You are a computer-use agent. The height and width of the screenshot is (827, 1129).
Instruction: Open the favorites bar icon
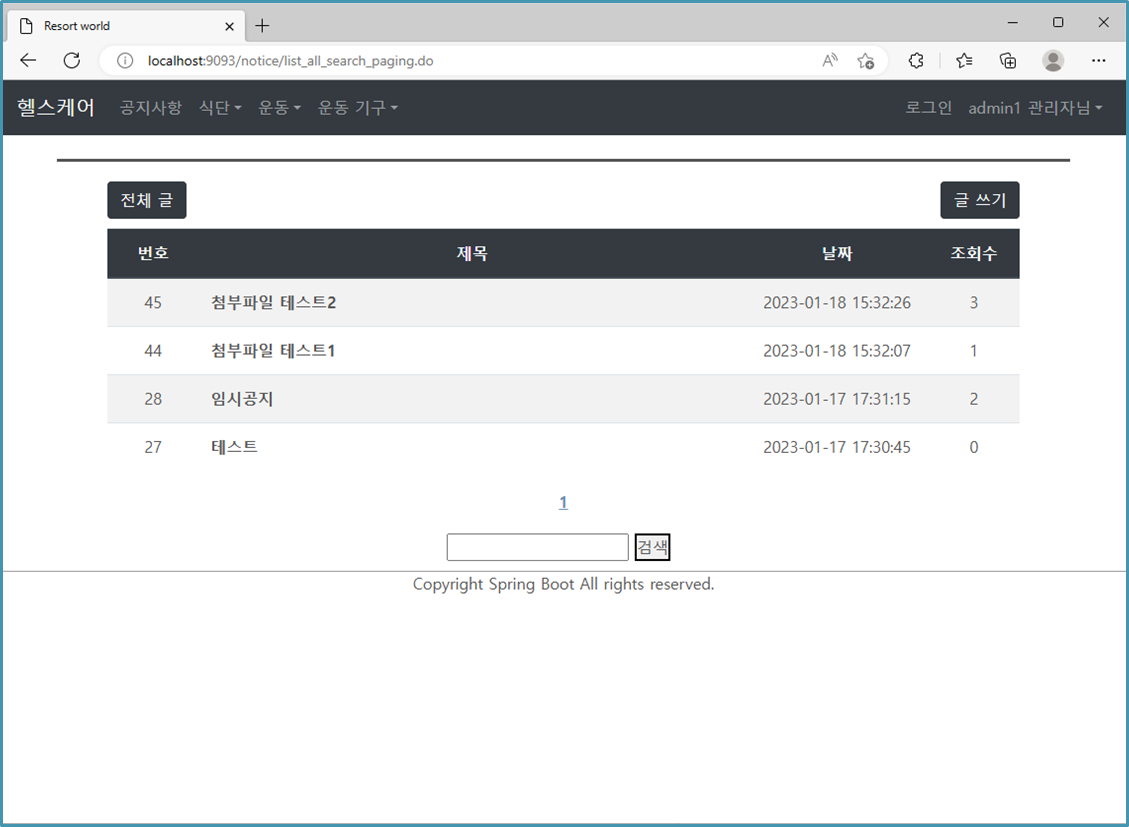[963, 60]
